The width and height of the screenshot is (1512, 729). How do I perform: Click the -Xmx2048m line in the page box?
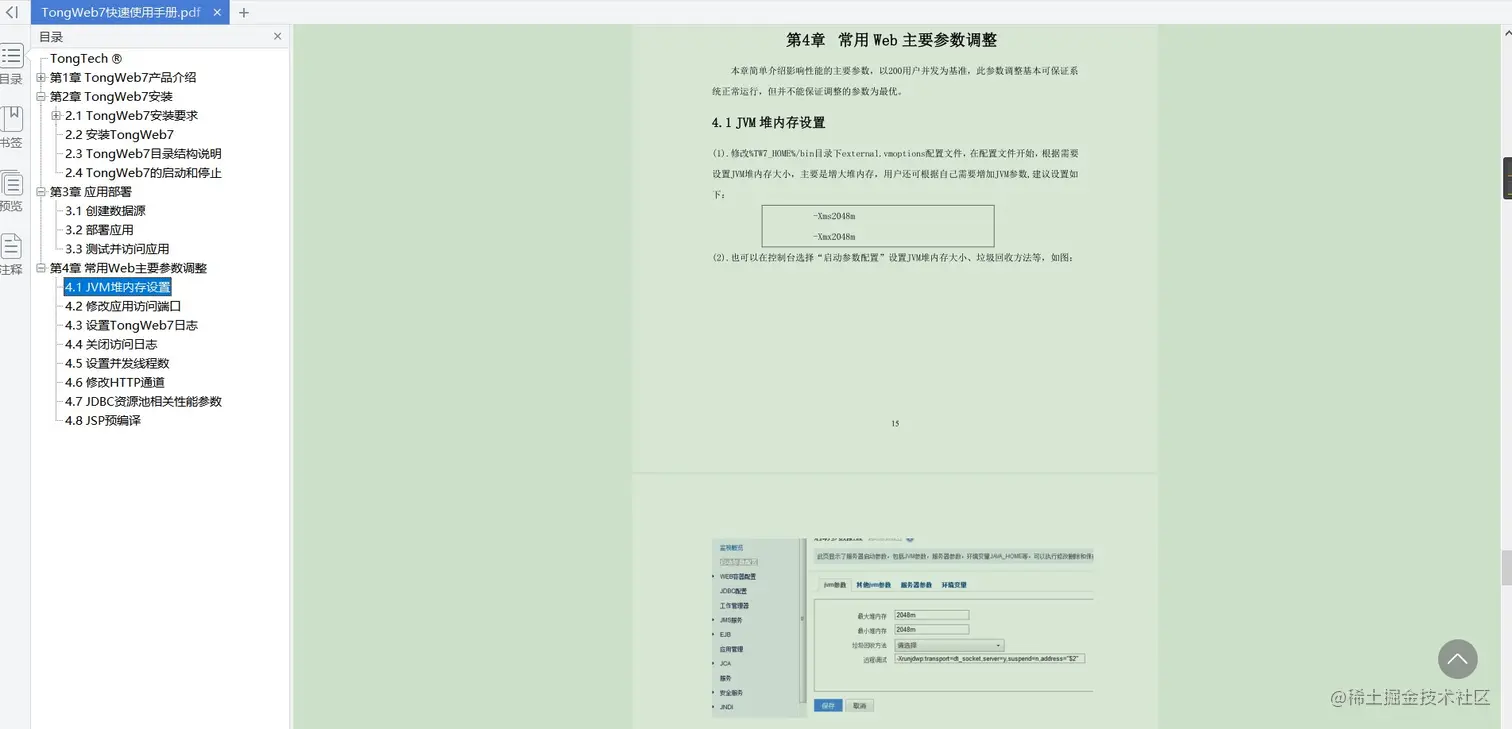pyautogui.click(x=835, y=237)
